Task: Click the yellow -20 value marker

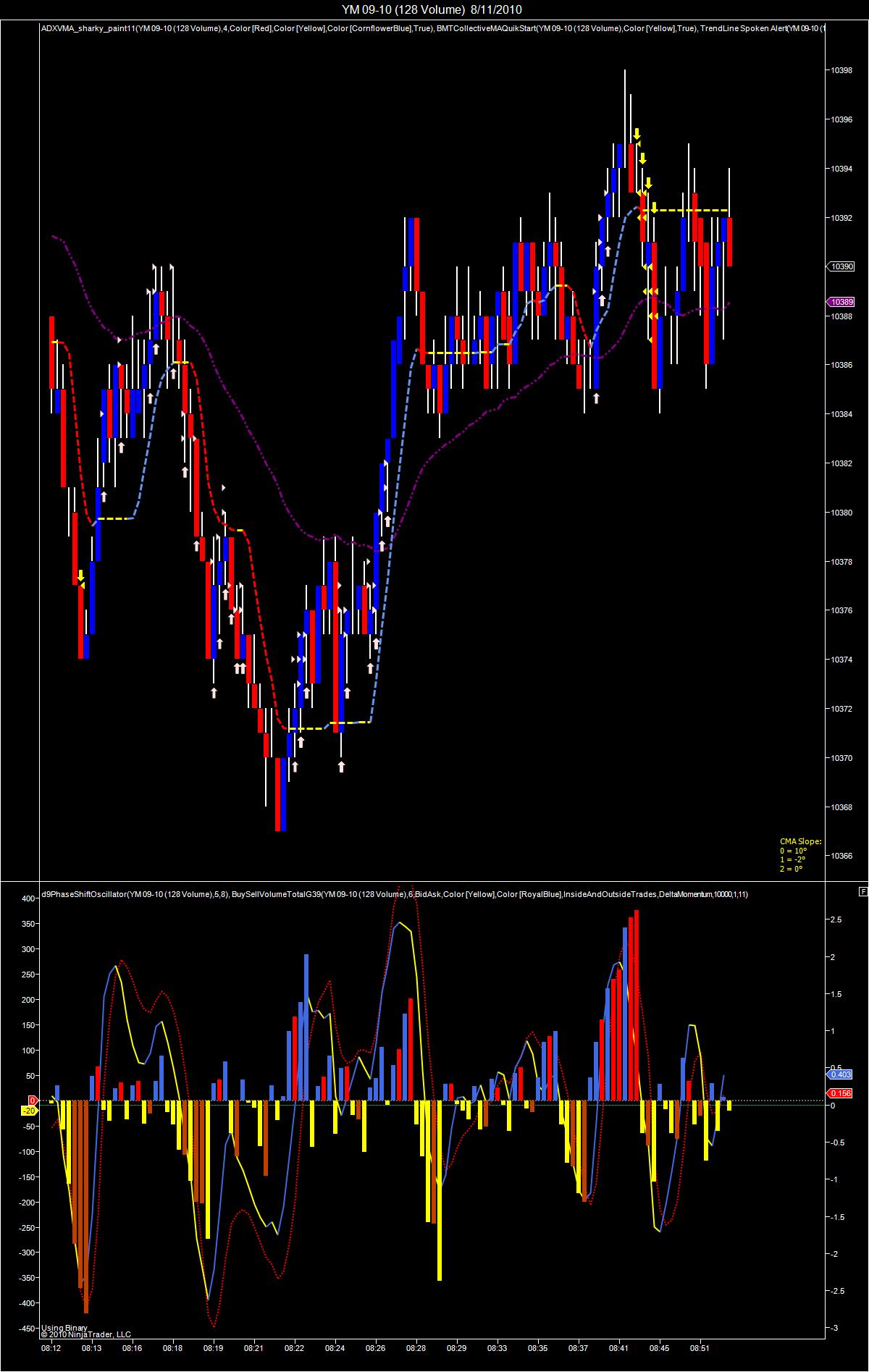Action: pyautogui.click(x=30, y=1110)
